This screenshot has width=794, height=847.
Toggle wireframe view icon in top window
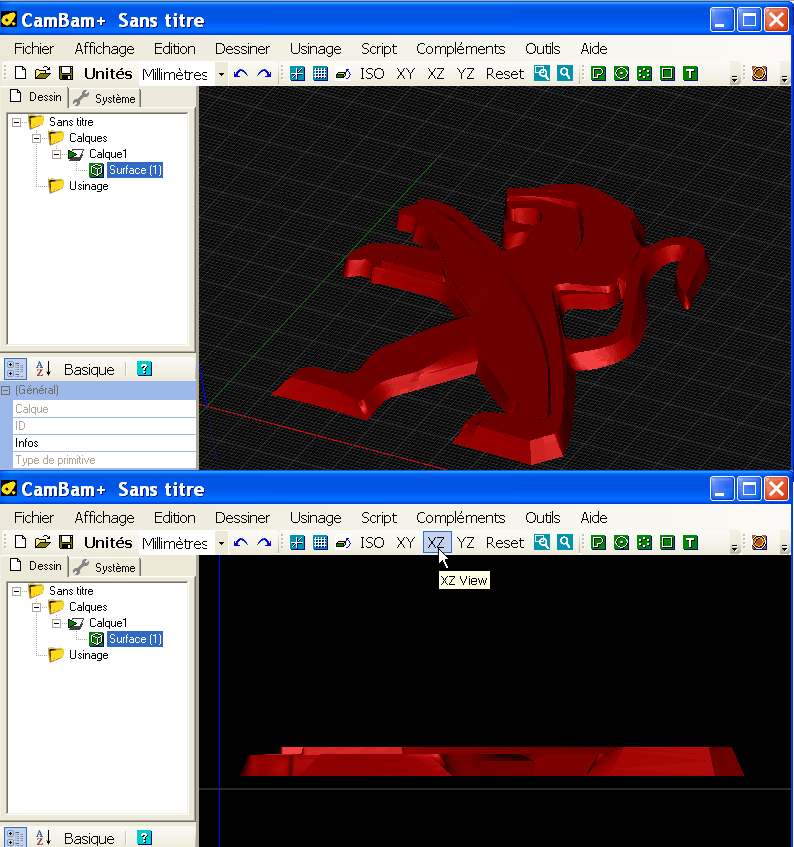pos(344,73)
